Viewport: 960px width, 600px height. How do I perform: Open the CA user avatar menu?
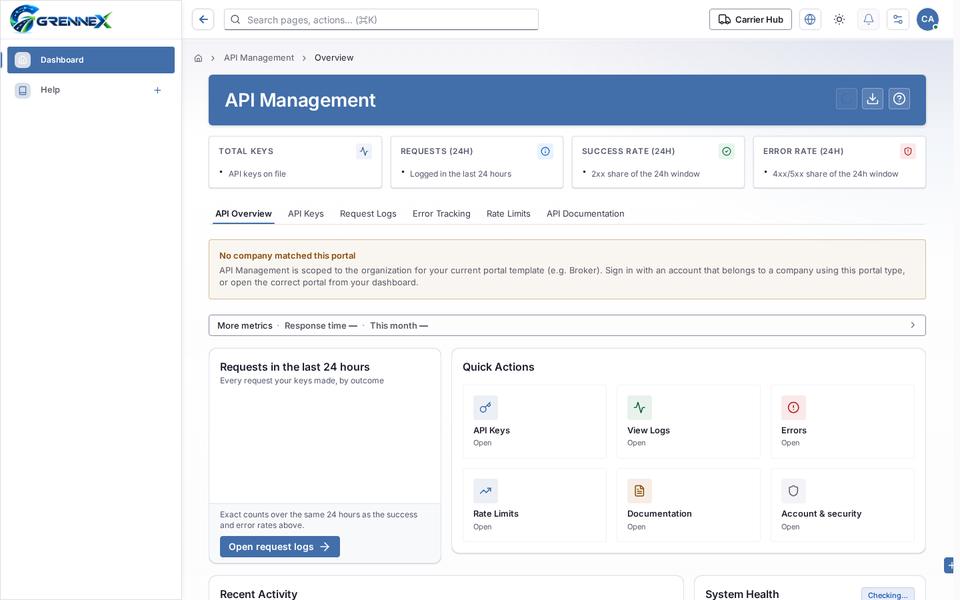(x=928, y=20)
